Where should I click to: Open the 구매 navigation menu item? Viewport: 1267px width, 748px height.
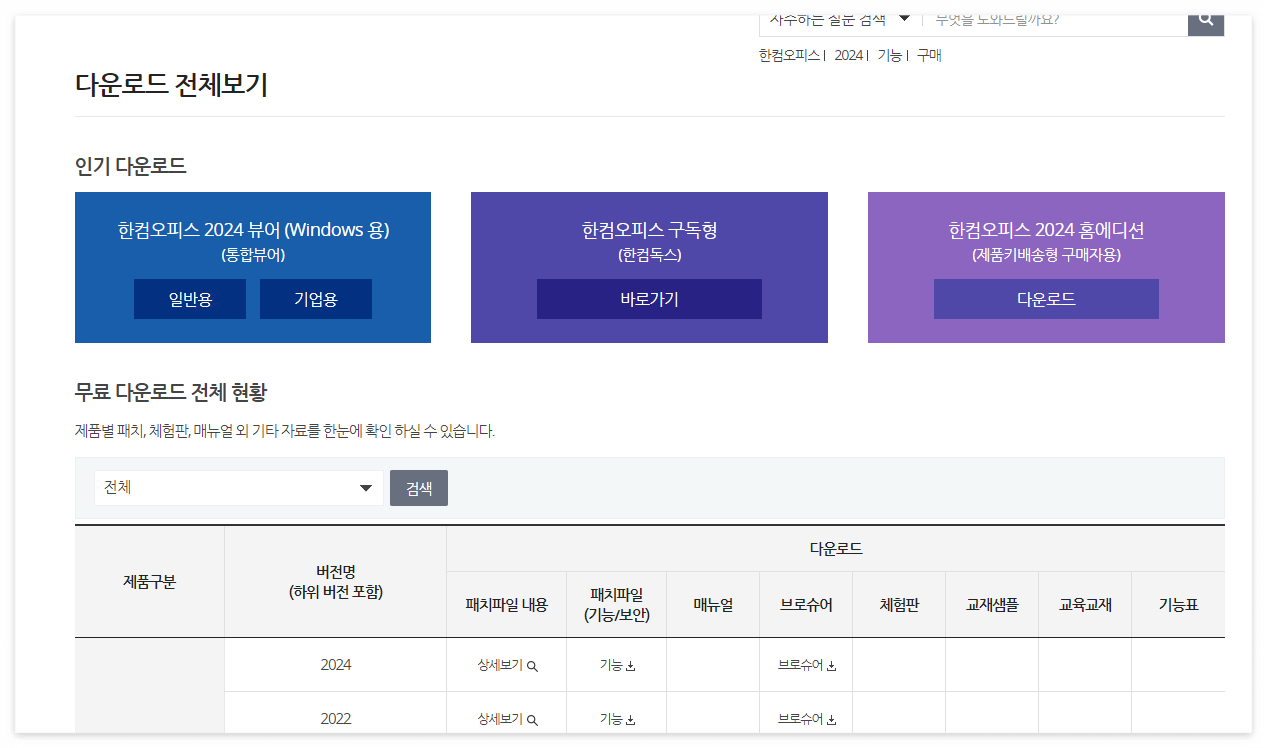pos(927,55)
